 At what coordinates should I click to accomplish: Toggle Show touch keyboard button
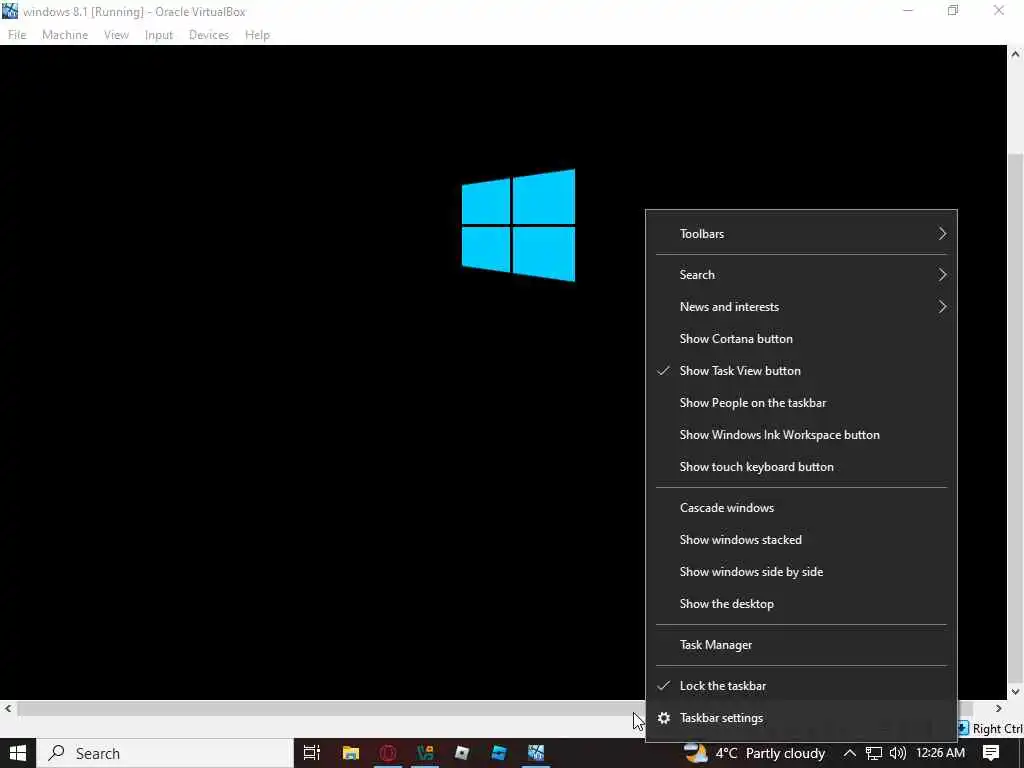(x=801, y=467)
